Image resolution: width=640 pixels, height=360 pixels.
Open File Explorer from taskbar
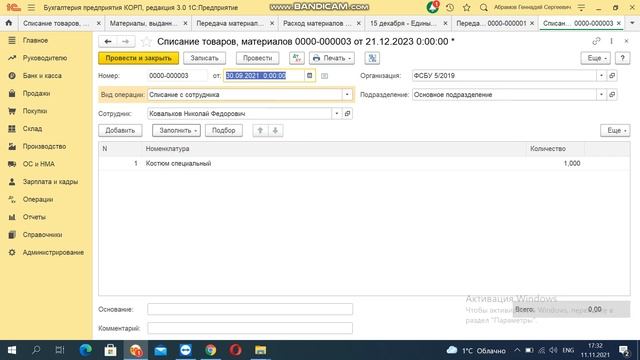[260, 350]
